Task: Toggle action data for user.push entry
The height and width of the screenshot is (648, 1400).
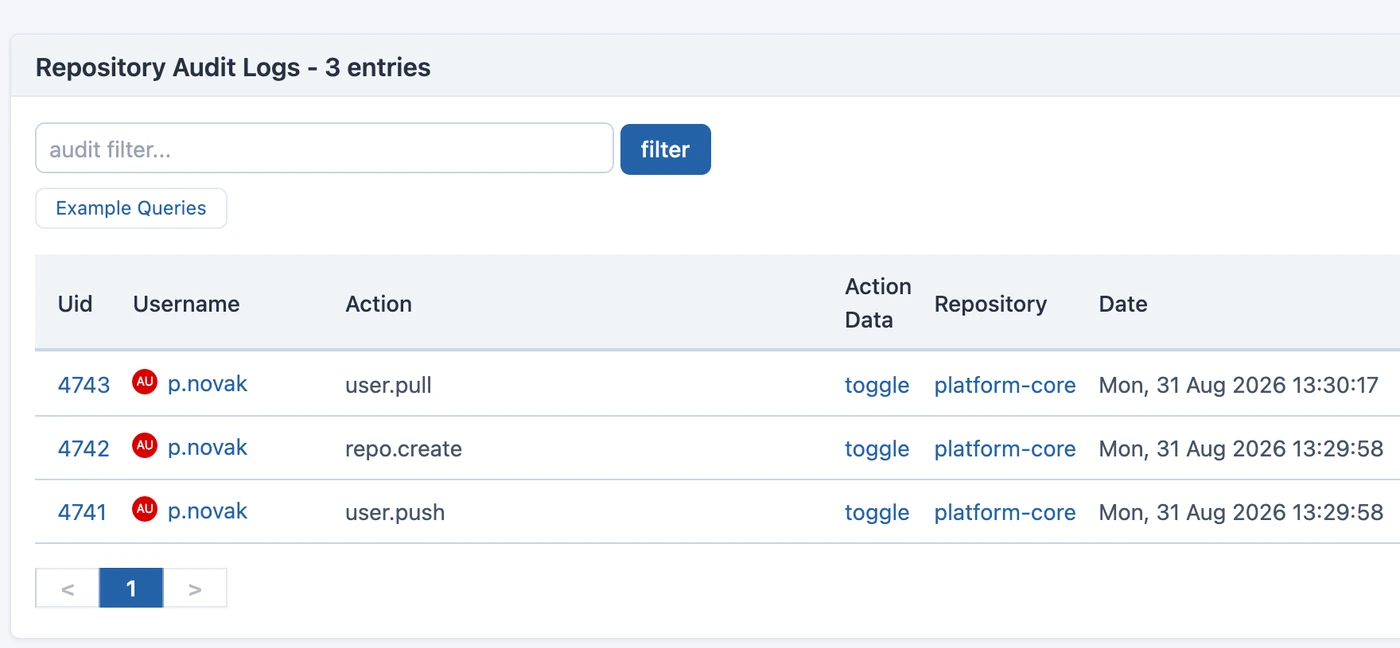Action: [x=877, y=512]
